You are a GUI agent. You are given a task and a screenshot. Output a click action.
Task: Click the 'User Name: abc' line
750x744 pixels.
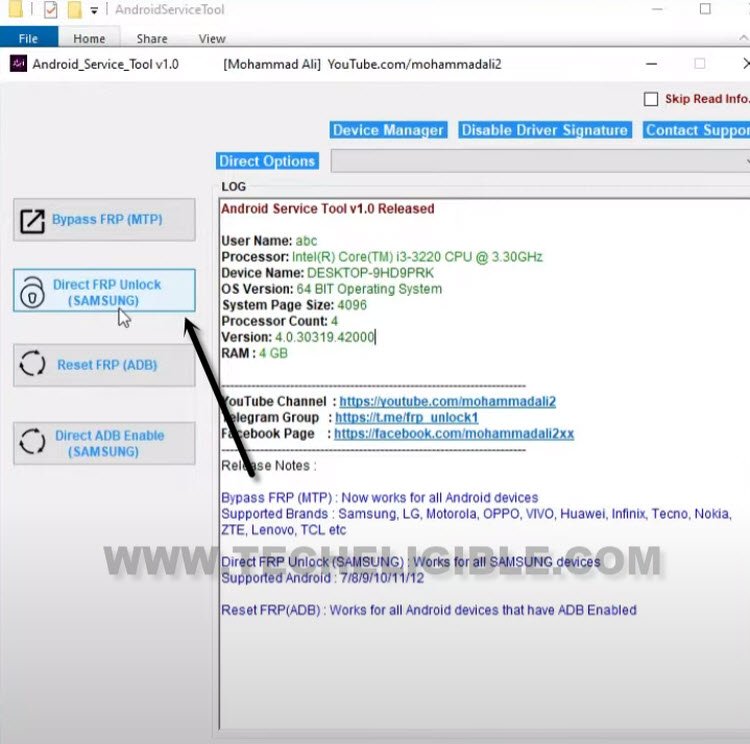point(269,241)
